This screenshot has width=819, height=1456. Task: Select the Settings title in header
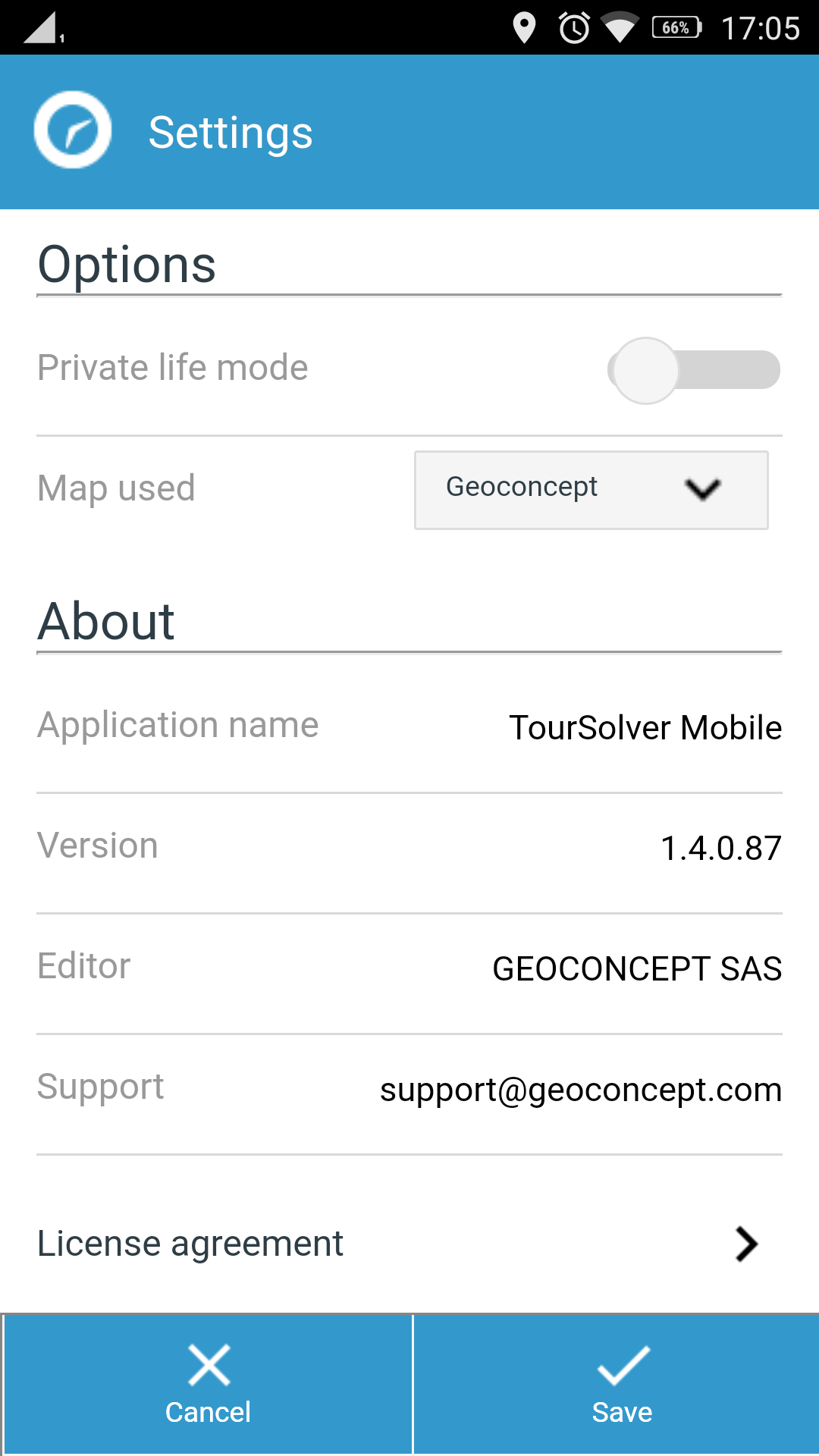coord(231,133)
